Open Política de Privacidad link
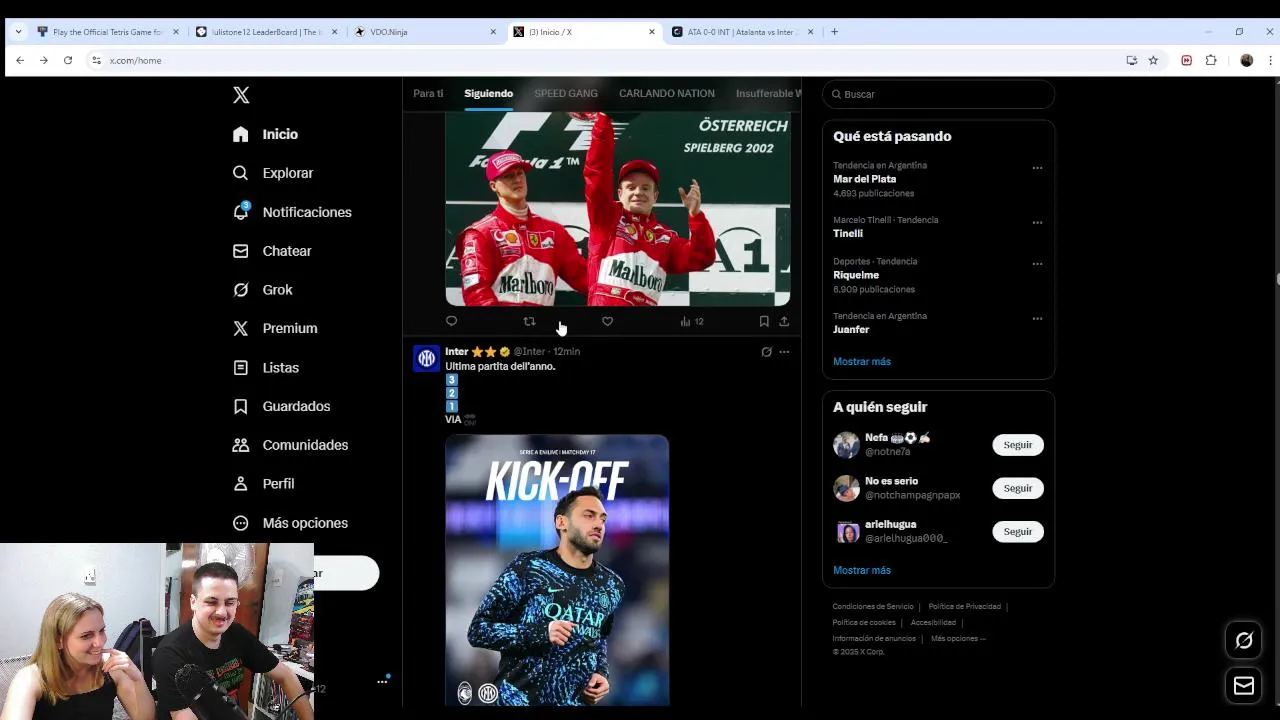This screenshot has width=1280, height=720. tap(964, 606)
